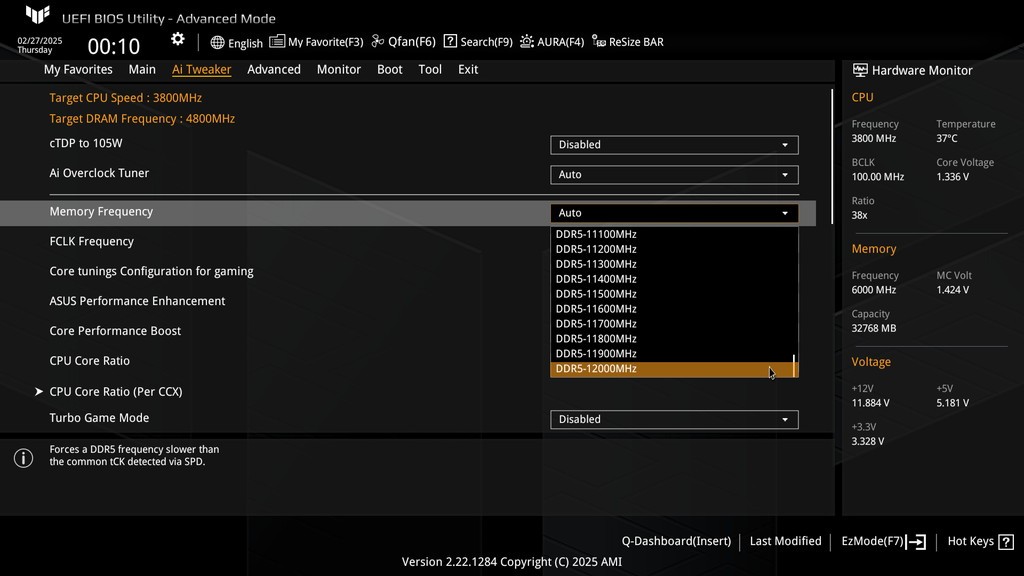The width and height of the screenshot is (1024, 576).
Task: Switch to My Favorites tab
Action: tap(78, 69)
